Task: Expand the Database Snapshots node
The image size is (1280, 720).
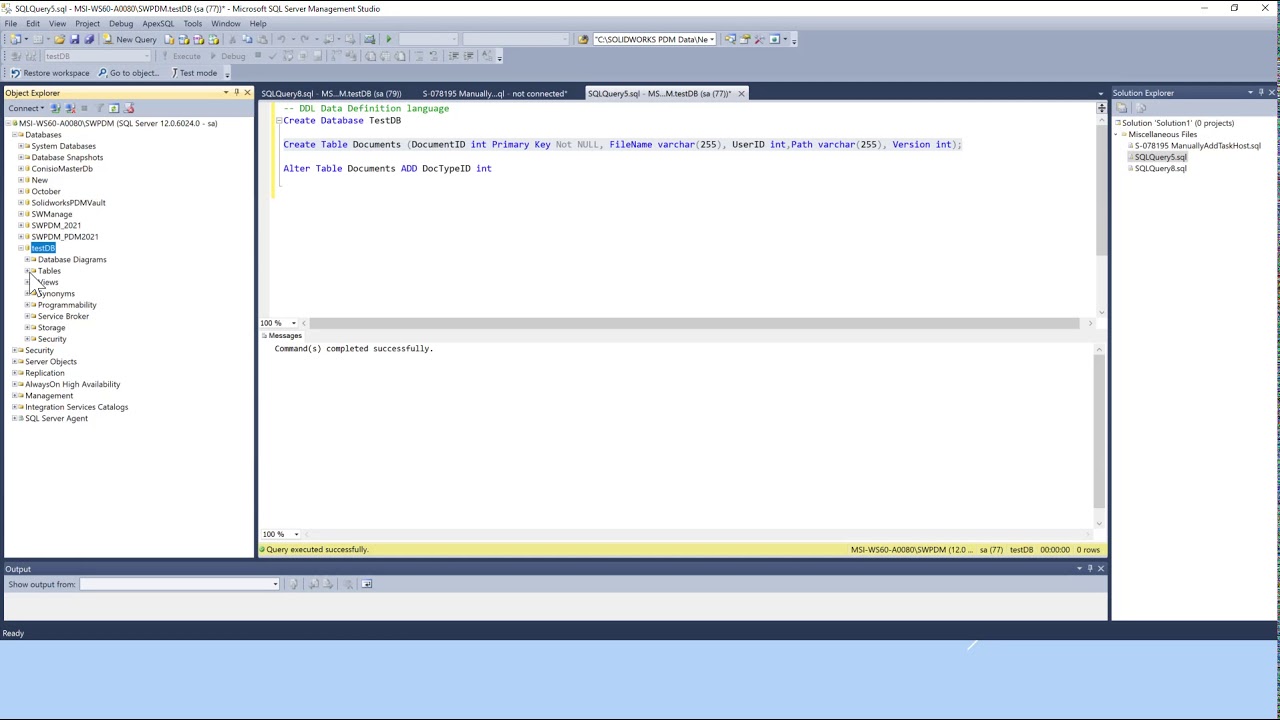Action: click(x=21, y=157)
